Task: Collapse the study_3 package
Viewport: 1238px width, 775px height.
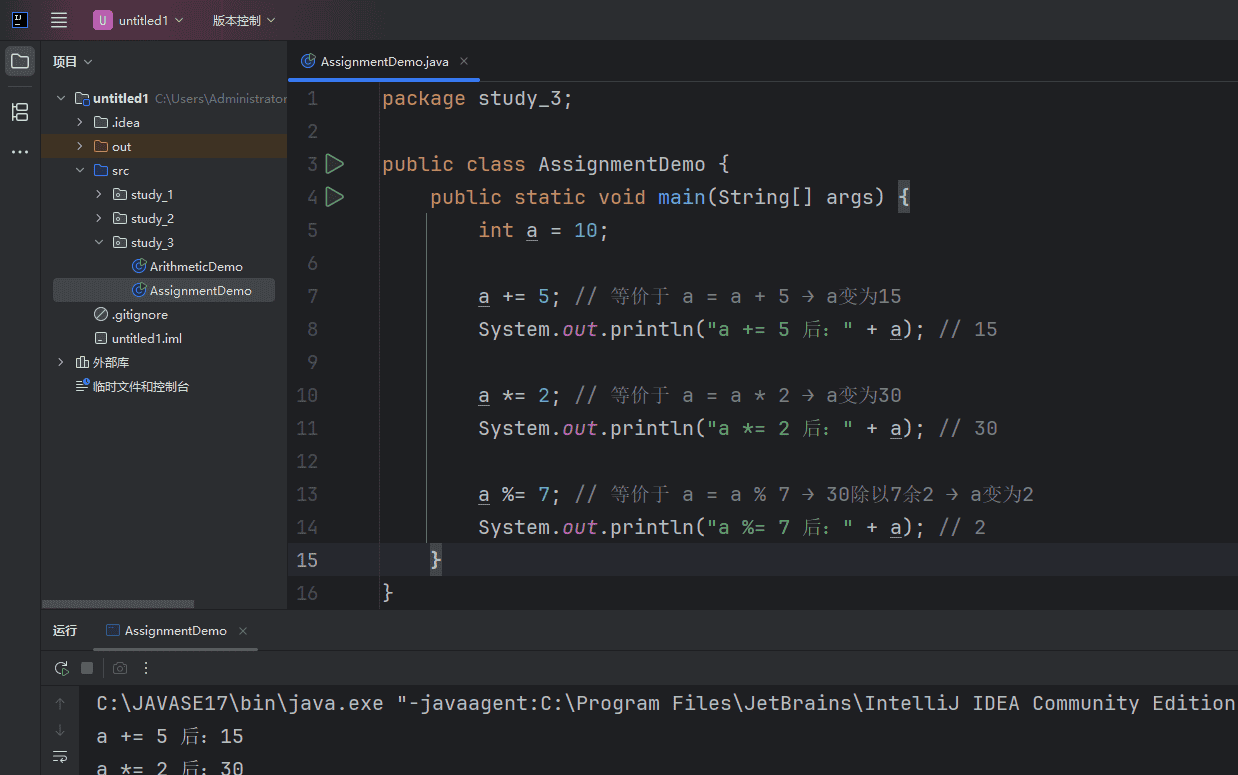Action: click(99, 242)
